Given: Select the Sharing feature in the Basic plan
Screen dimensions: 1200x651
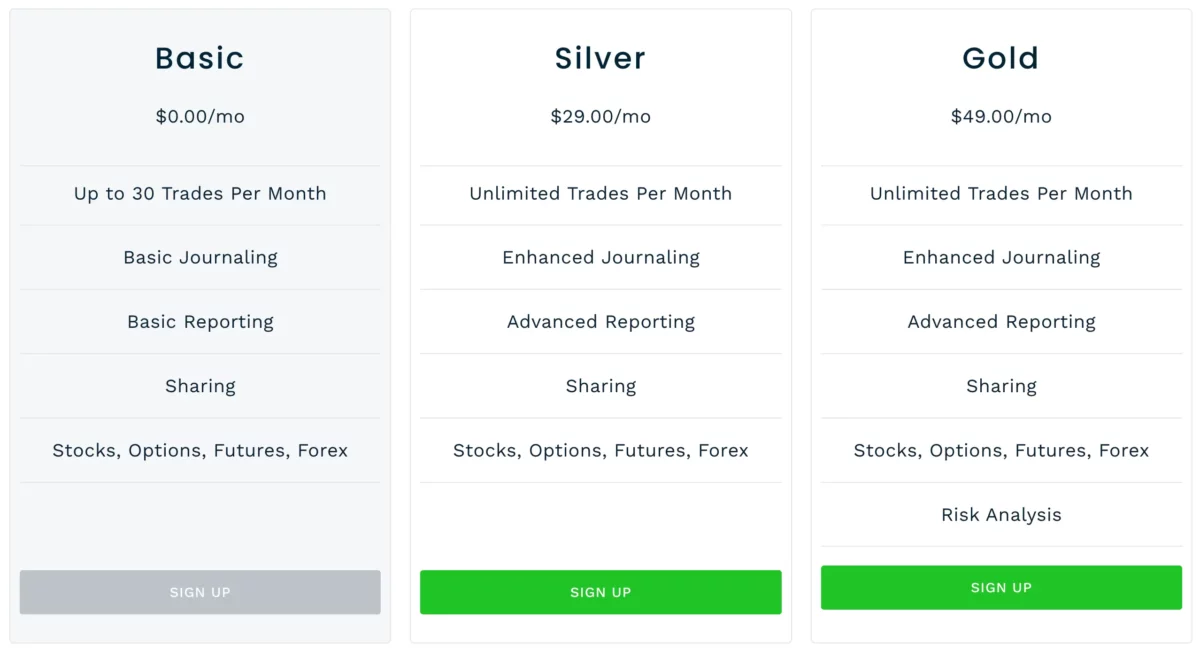Looking at the screenshot, I should 200,386.
